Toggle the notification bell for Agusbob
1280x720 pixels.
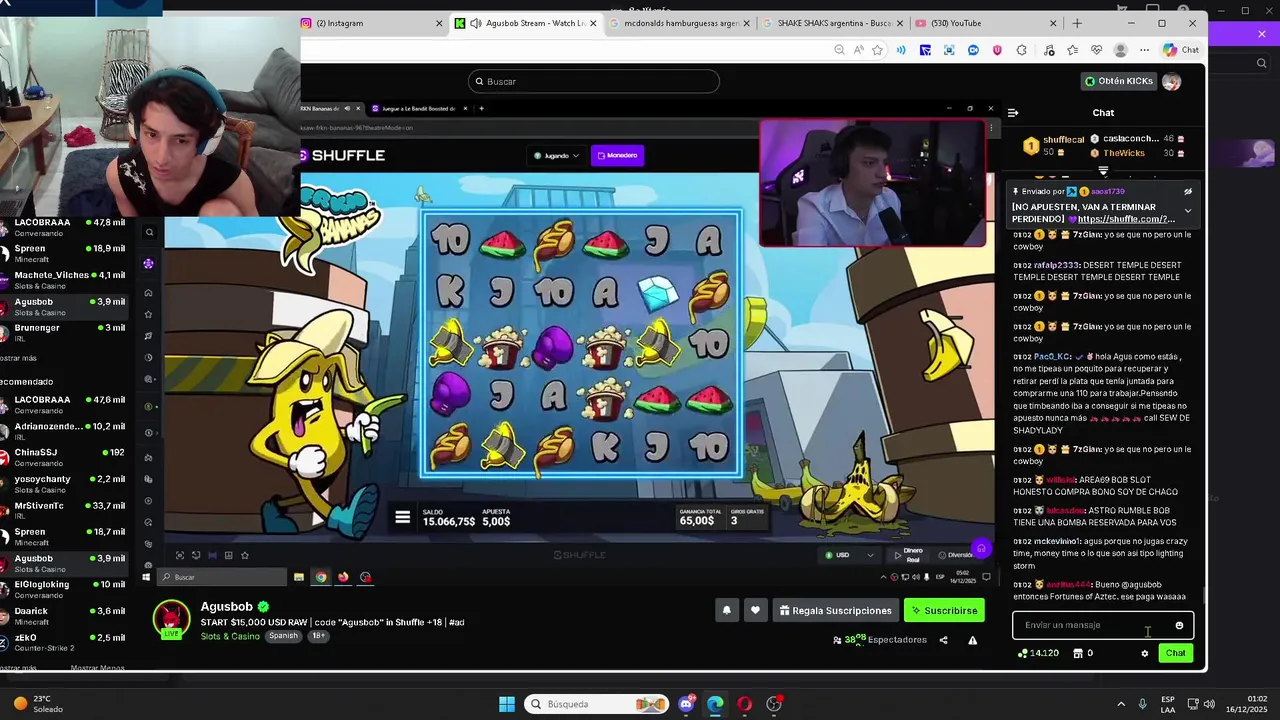[726, 610]
